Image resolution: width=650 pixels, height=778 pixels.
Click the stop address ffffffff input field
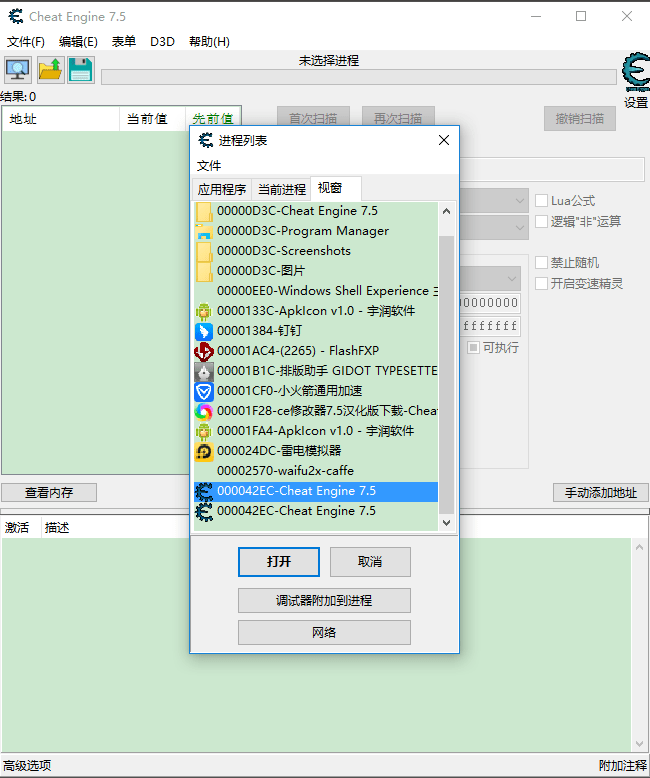coord(489,326)
